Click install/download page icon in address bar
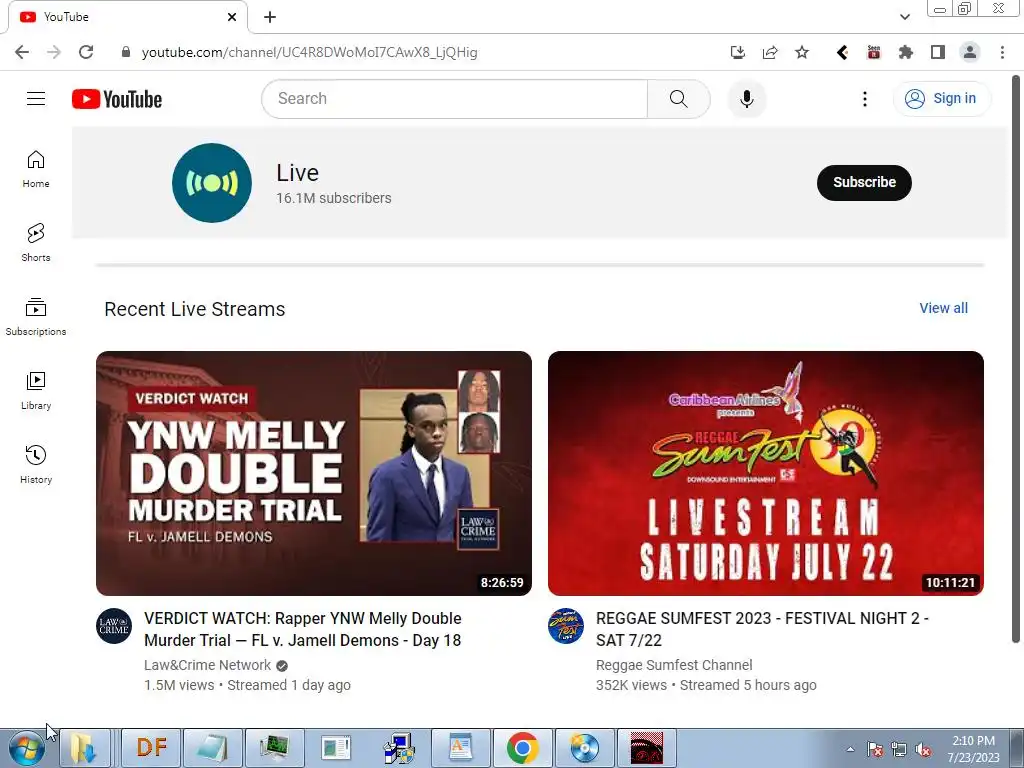Image resolution: width=1024 pixels, height=768 pixels. (737, 52)
